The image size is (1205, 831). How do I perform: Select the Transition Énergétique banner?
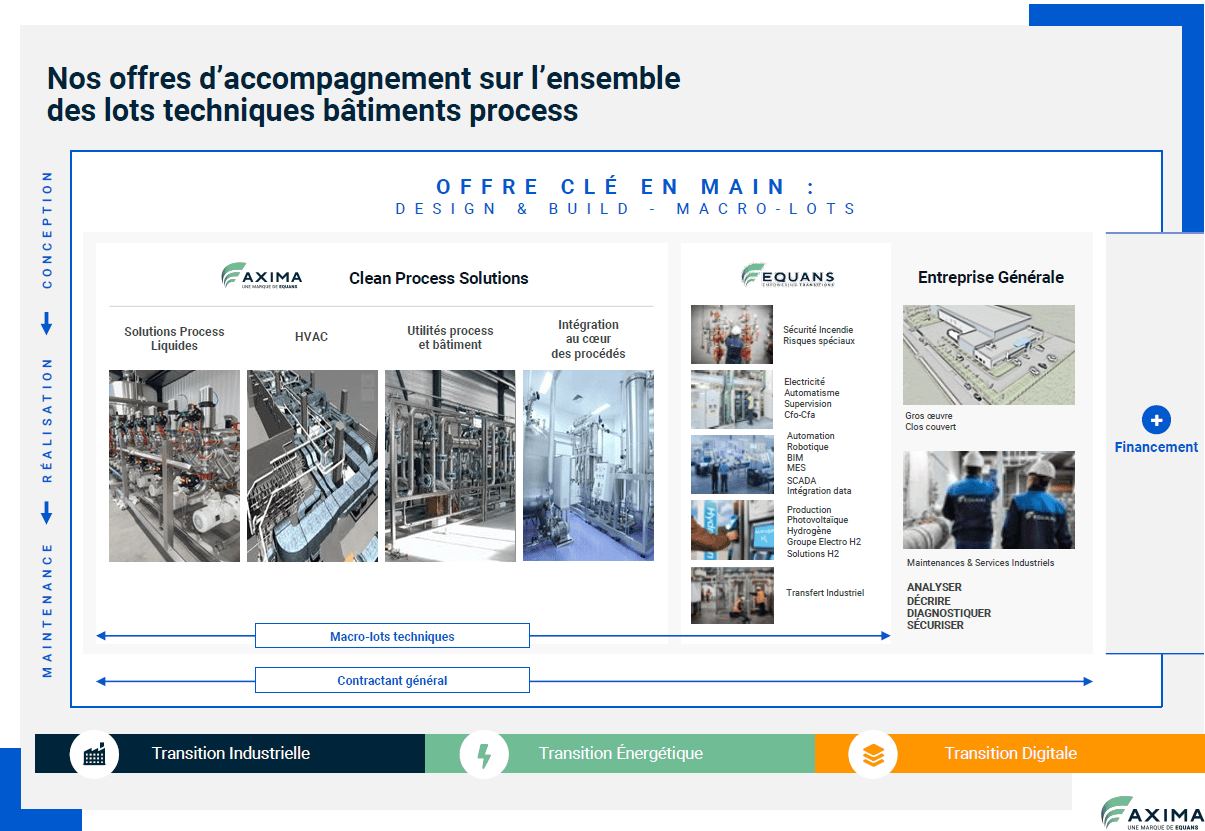[620, 754]
